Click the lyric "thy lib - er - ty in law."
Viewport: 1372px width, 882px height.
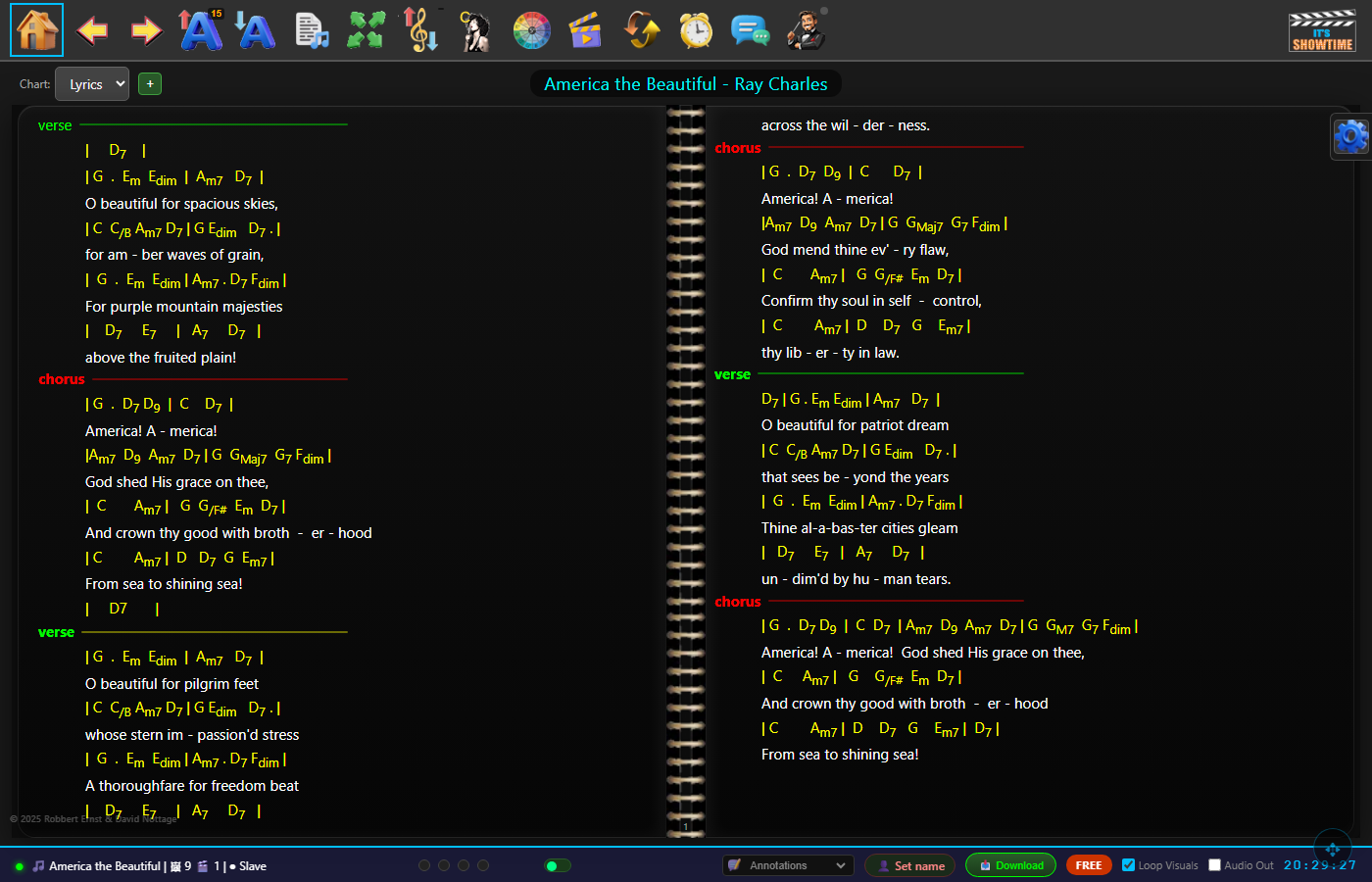click(830, 353)
